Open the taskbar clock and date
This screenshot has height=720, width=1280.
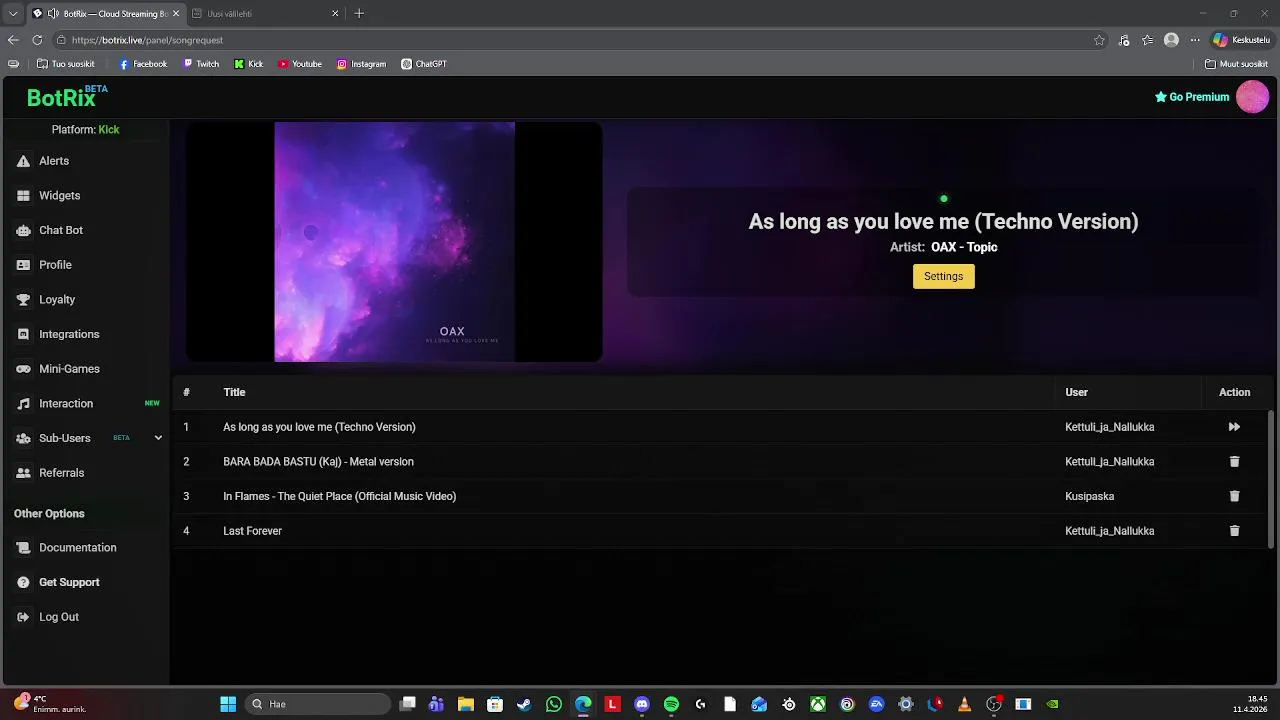click(x=1251, y=704)
